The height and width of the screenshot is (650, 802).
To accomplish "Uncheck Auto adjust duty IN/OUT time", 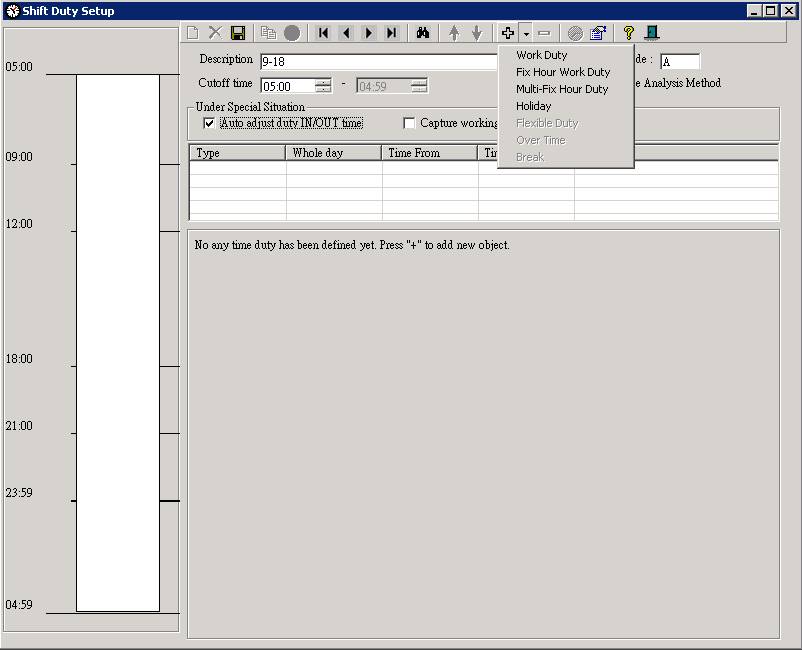I will (x=209, y=123).
